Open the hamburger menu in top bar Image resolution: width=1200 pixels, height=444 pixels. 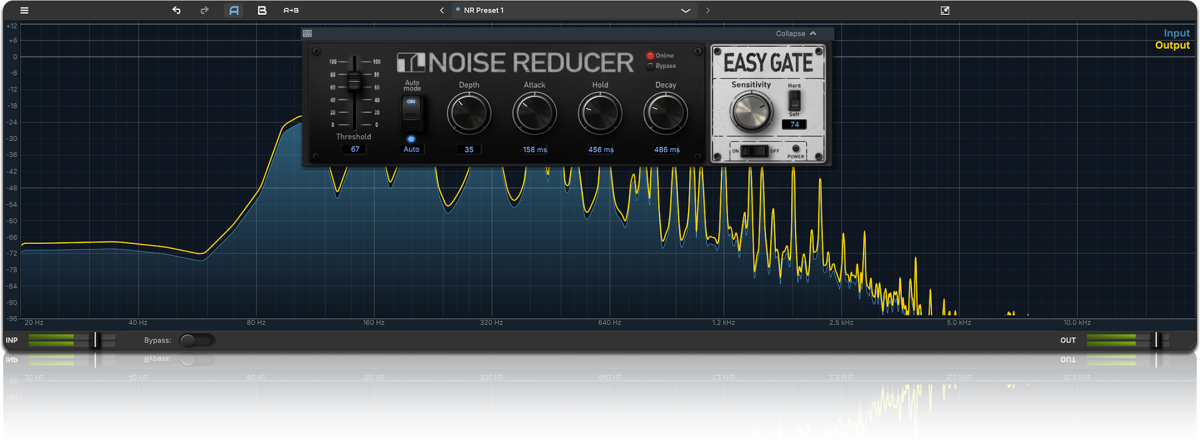pos(24,10)
